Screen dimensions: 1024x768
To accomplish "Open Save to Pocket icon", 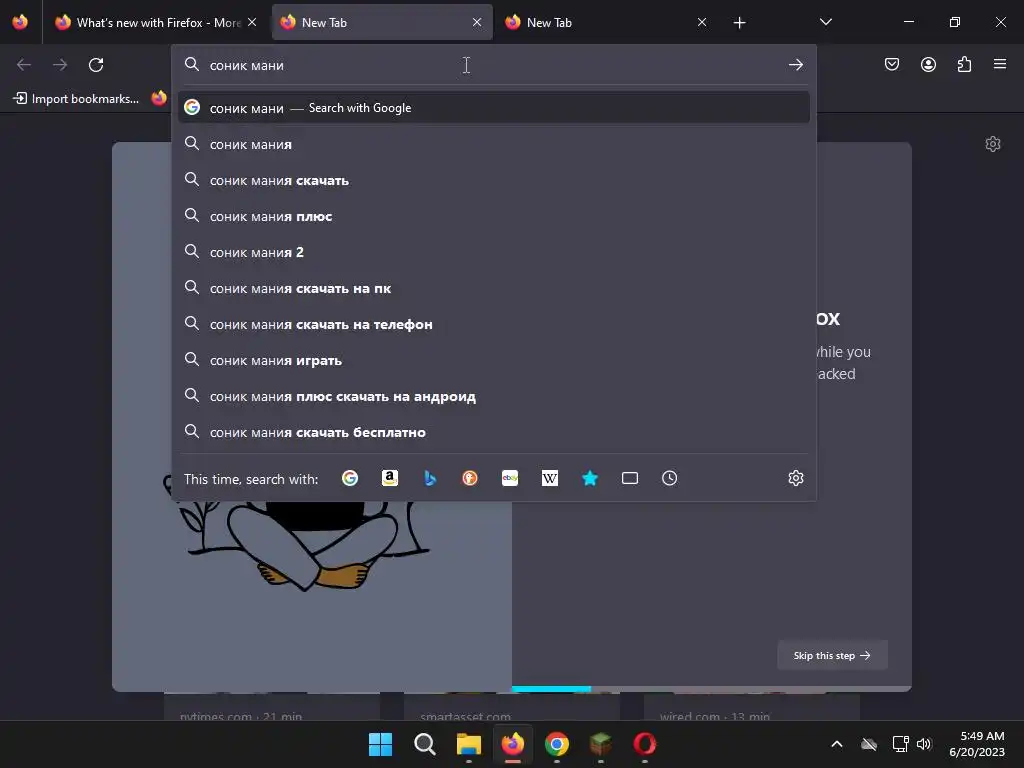I will click(x=892, y=65).
